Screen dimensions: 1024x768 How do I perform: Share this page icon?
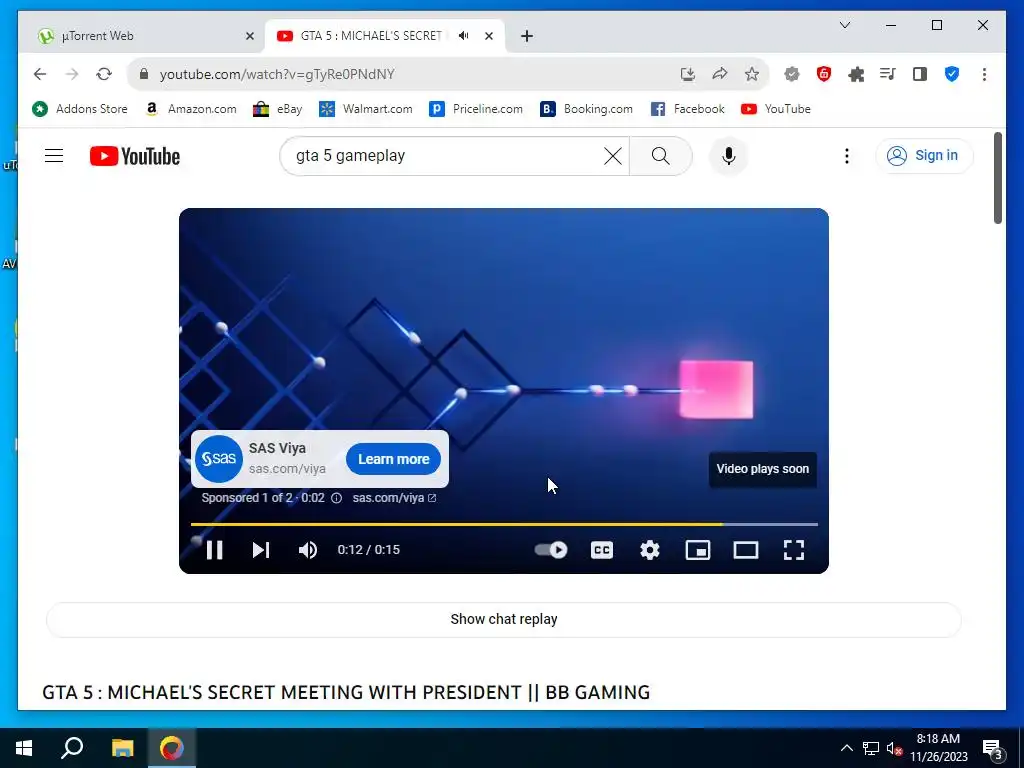(x=720, y=74)
